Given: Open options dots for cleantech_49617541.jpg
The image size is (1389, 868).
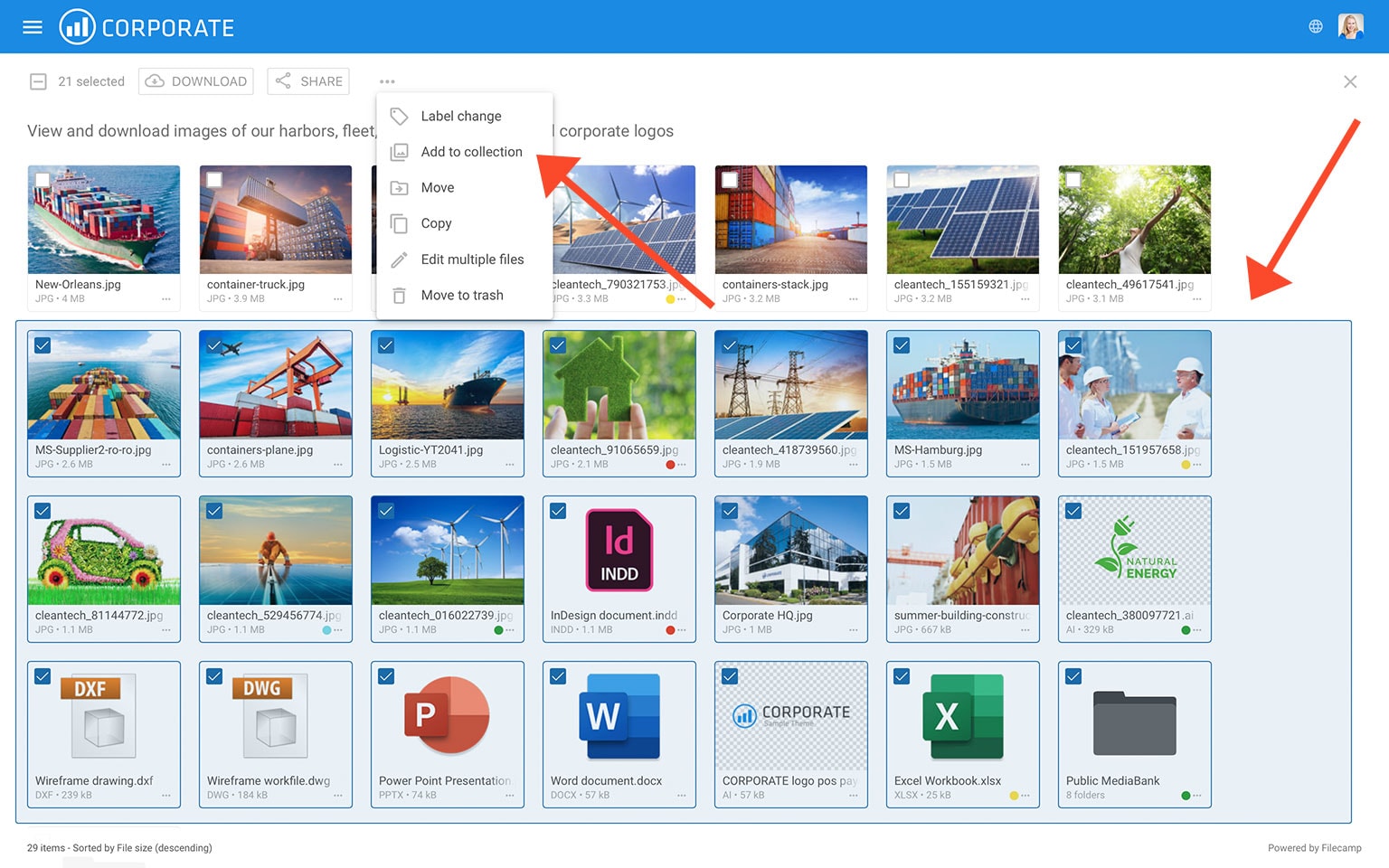Looking at the screenshot, I should coord(1197,299).
